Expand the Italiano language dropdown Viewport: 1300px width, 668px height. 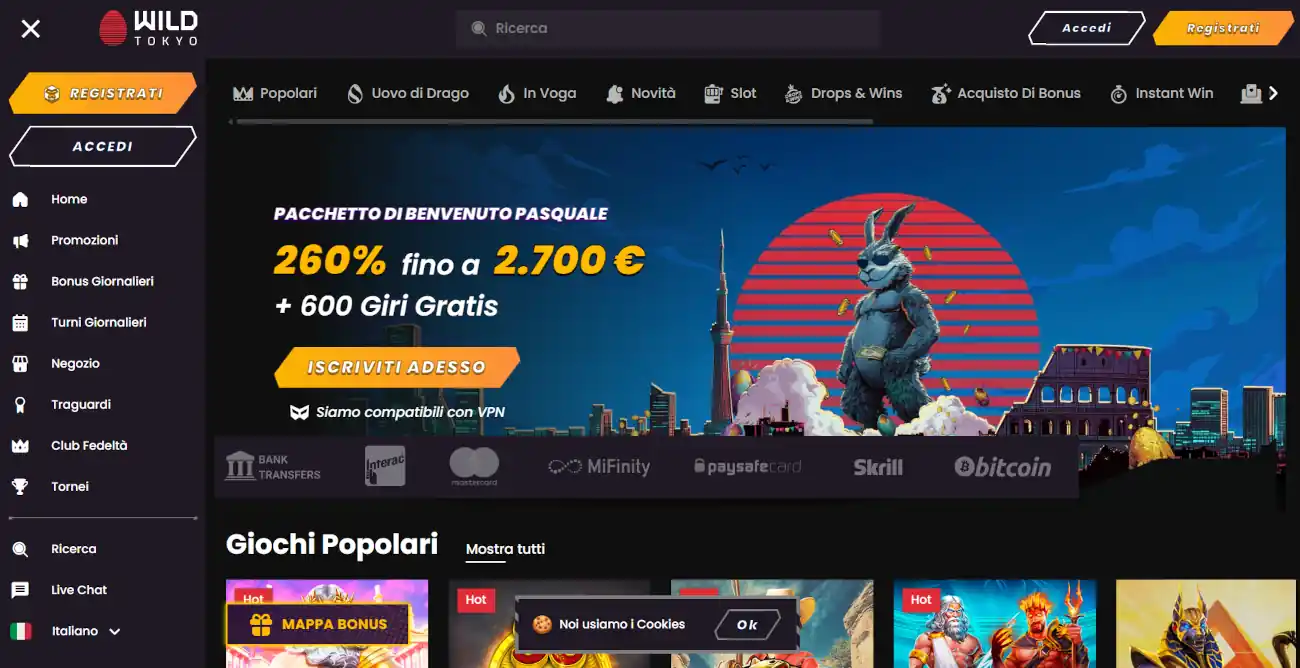pyautogui.click(x=114, y=632)
